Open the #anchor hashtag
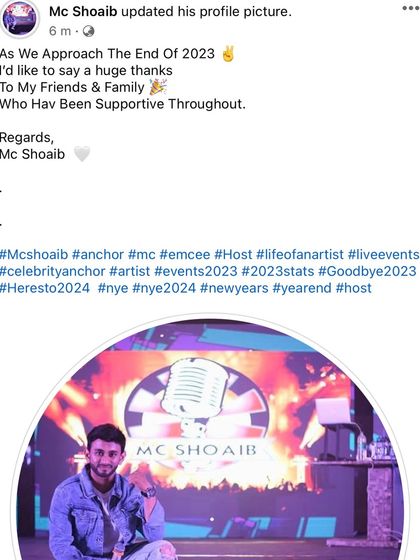Image resolution: width=420 pixels, height=560 pixels. 98,255
